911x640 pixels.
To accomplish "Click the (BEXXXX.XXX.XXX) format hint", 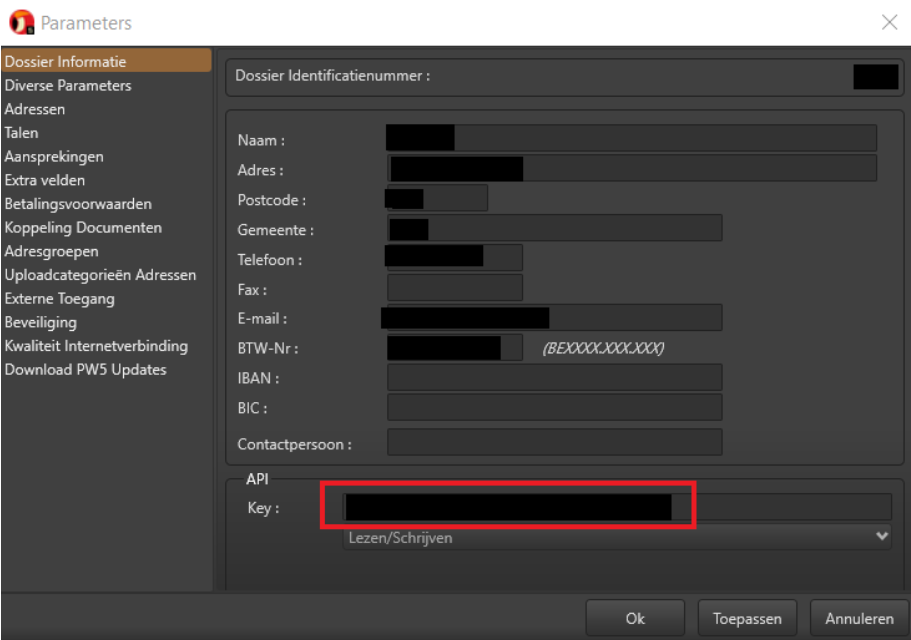I will [x=603, y=348].
